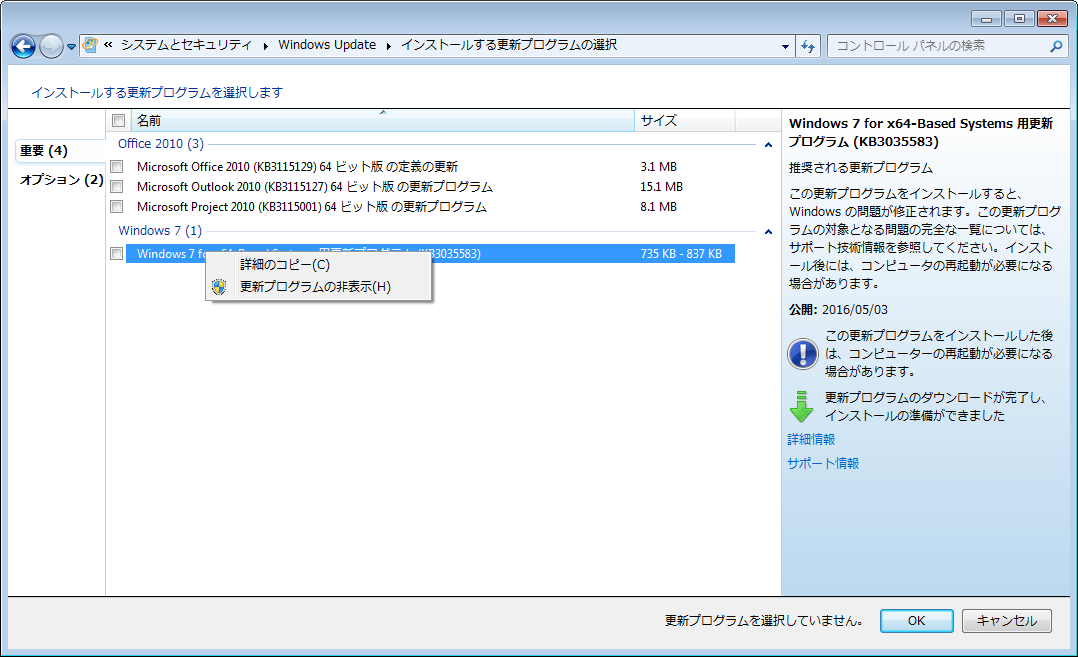Collapse the Office 2010 (3) group

tap(768, 144)
